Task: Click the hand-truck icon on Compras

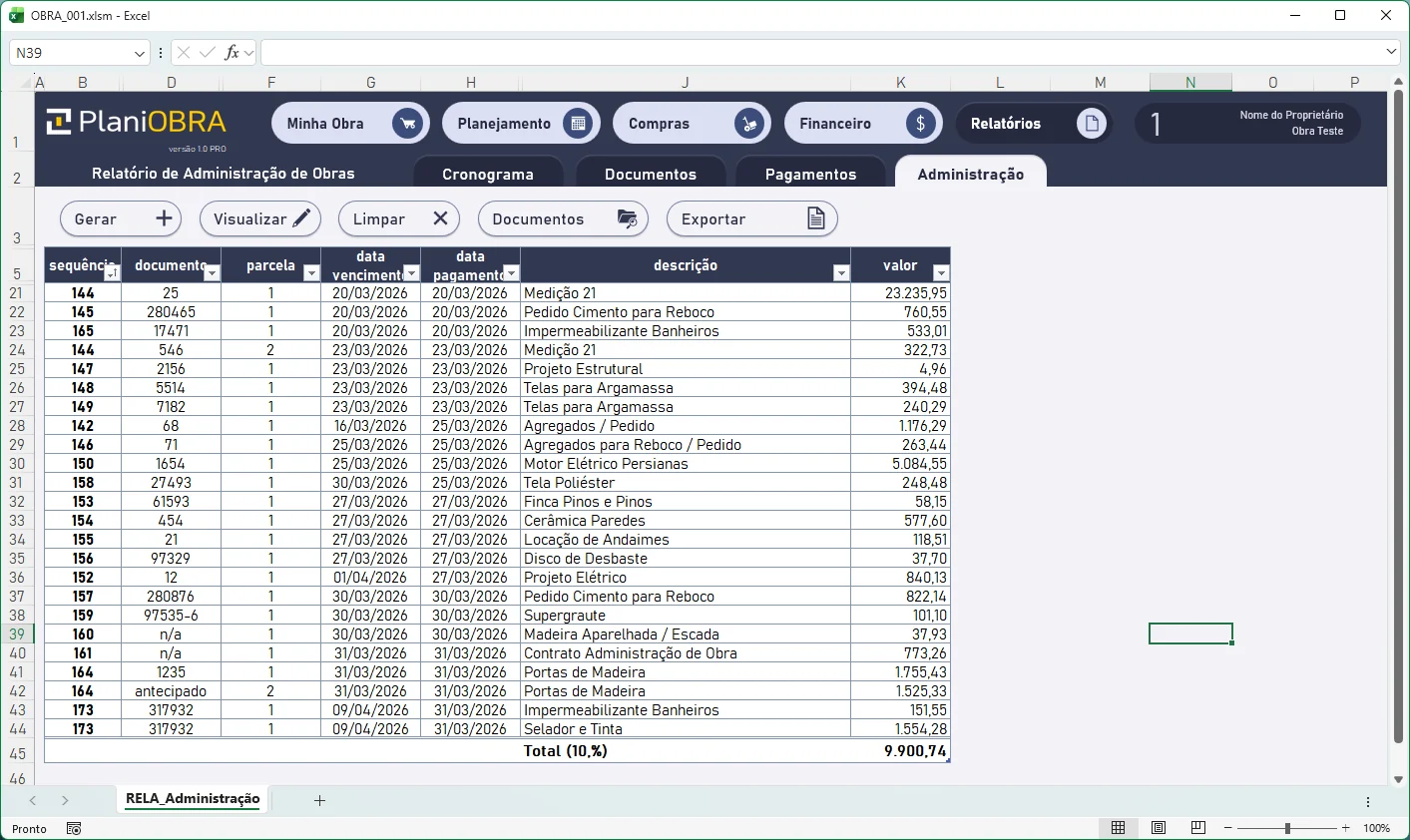Action: click(x=748, y=124)
